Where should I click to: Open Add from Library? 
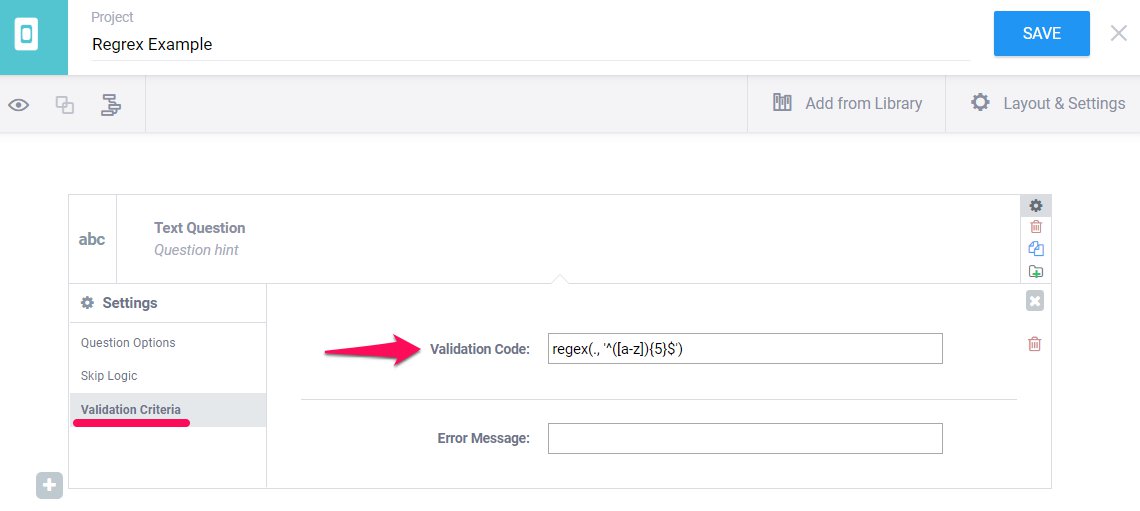(847, 103)
